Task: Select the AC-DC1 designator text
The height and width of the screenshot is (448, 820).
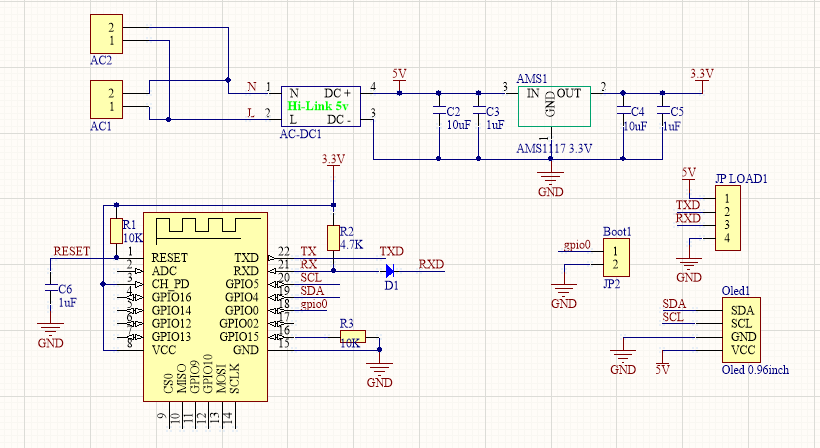Action: point(300,134)
